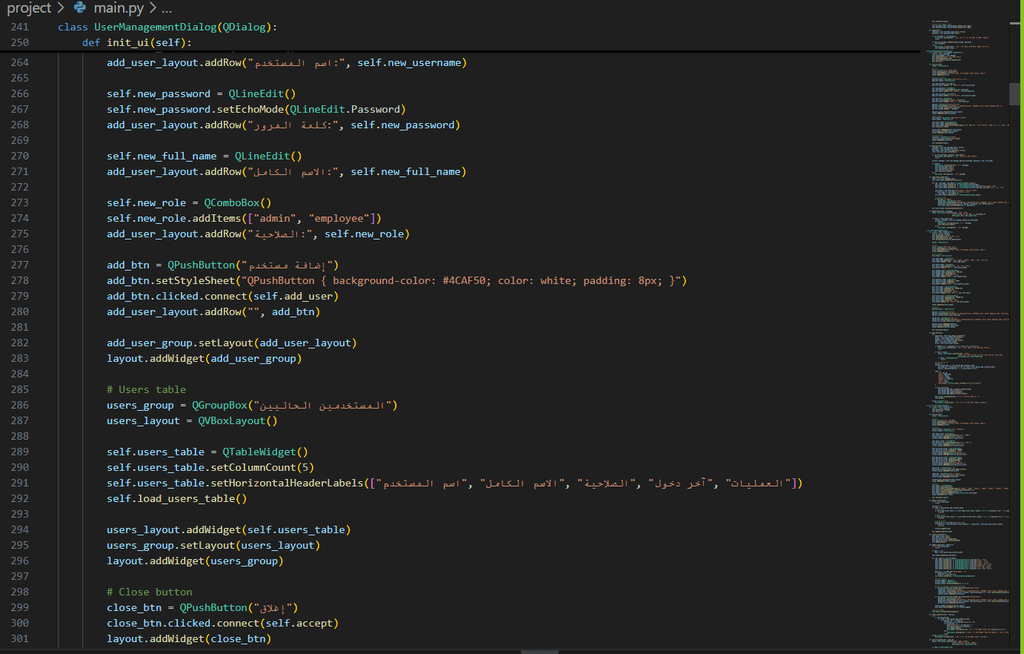Screen dimensions: 1024x654
Task: Click the minimap code overview
Action: pos(967,333)
